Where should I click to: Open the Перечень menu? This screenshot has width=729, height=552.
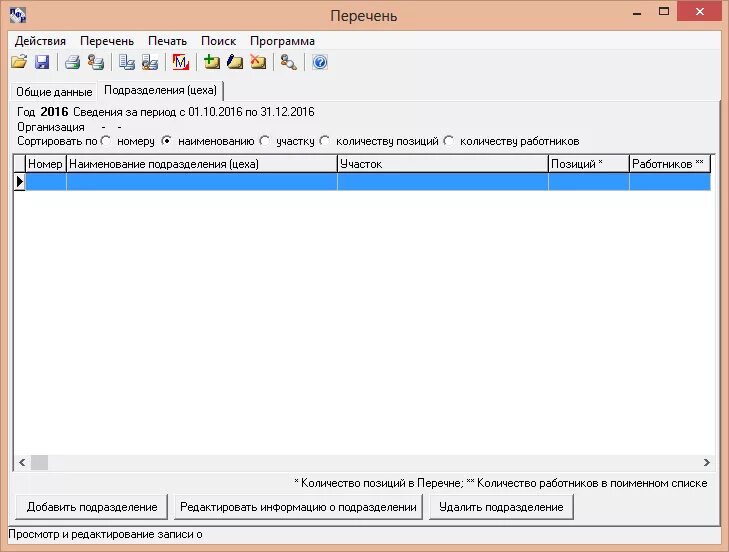(x=107, y=41)
